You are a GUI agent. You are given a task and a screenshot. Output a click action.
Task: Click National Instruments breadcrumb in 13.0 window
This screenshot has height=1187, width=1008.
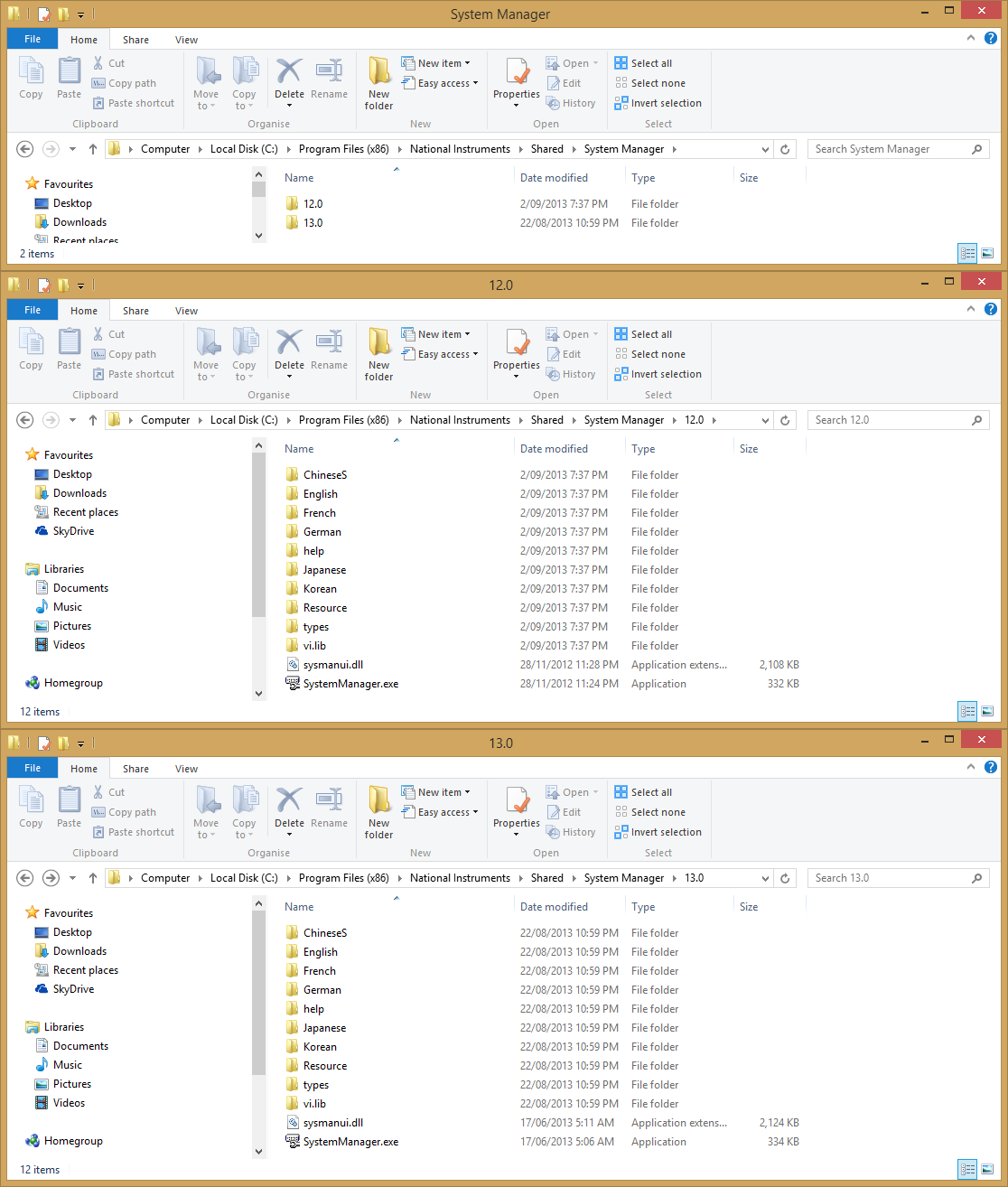(460, 878)
